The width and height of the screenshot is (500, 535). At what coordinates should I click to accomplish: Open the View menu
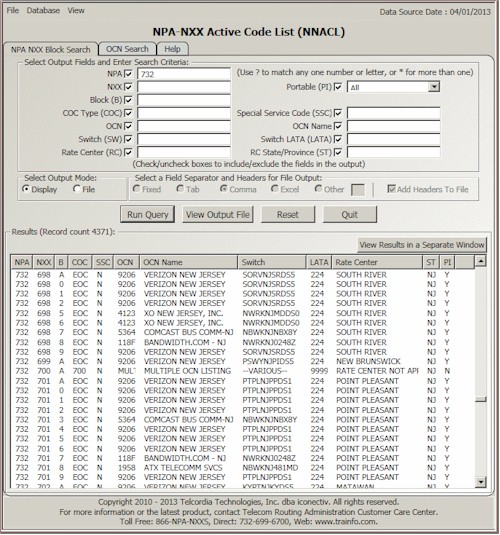pos(76,11)
